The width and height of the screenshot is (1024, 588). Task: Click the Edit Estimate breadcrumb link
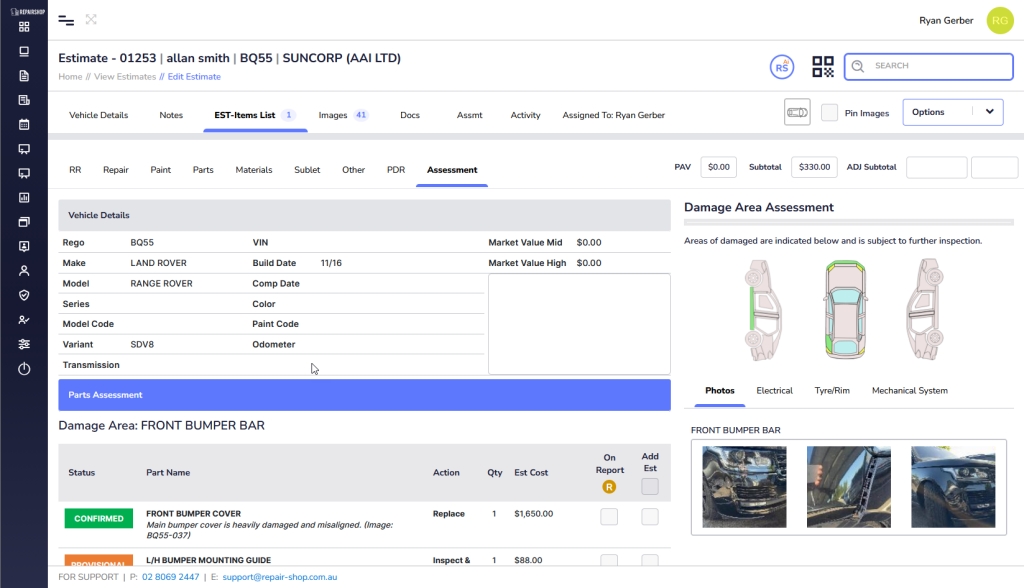tap(194, 76)
